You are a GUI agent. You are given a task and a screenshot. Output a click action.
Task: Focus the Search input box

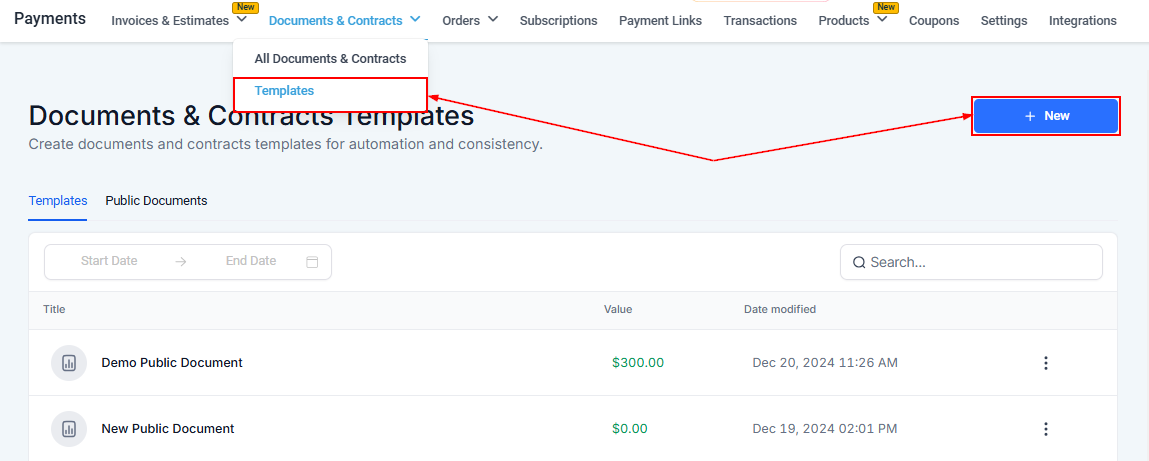click(980, 262)
